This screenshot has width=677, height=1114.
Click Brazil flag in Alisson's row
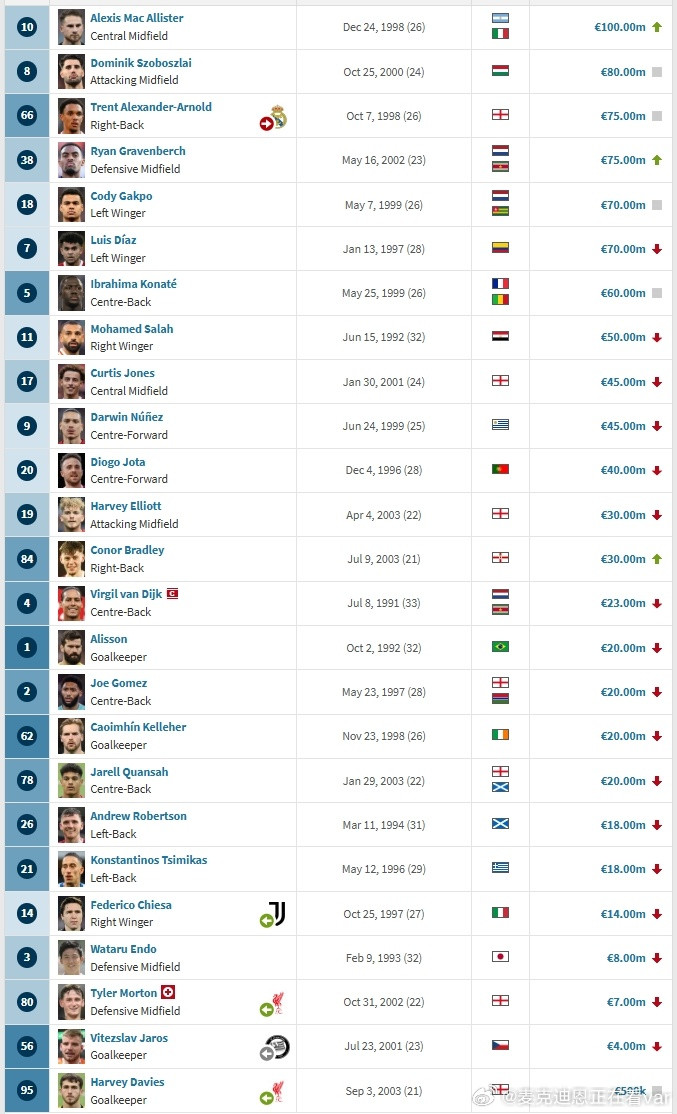(x=500, y=647)
